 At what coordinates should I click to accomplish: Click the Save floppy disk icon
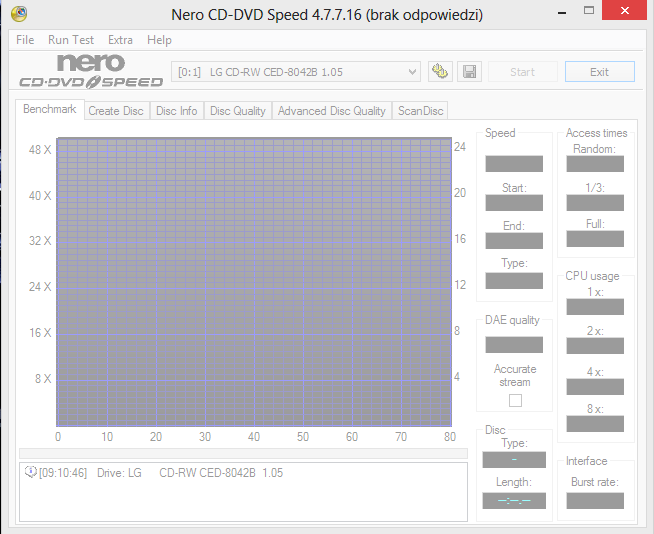pyautogui.click(x=470, y=72)
